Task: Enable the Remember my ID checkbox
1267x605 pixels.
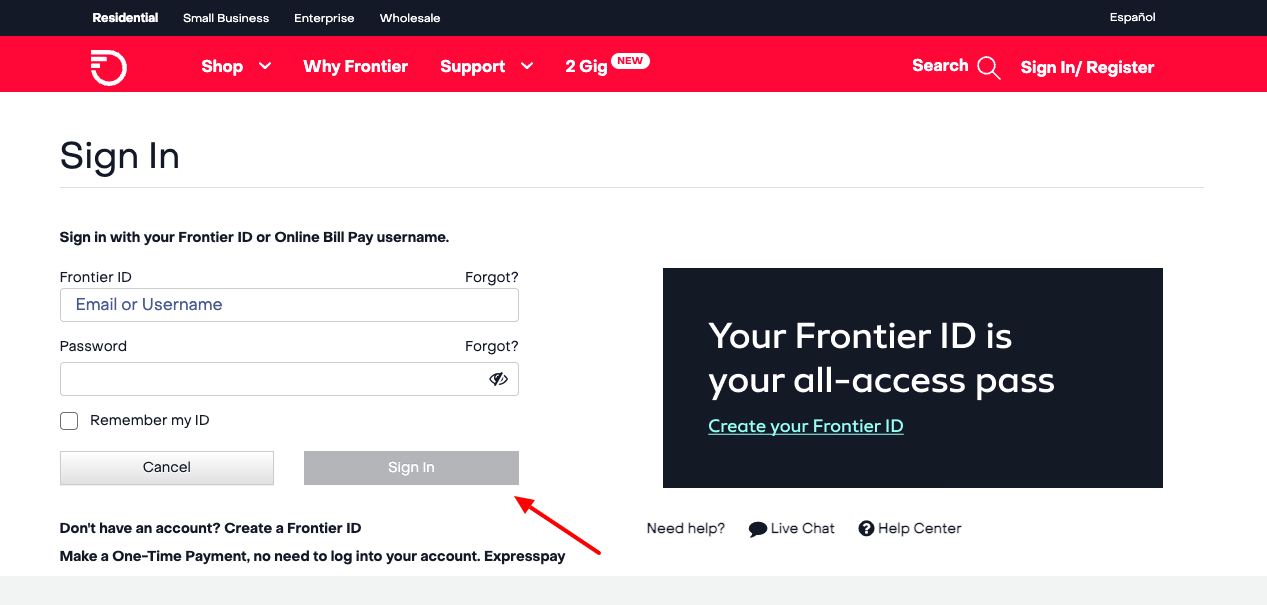Action: click(68, 421)
